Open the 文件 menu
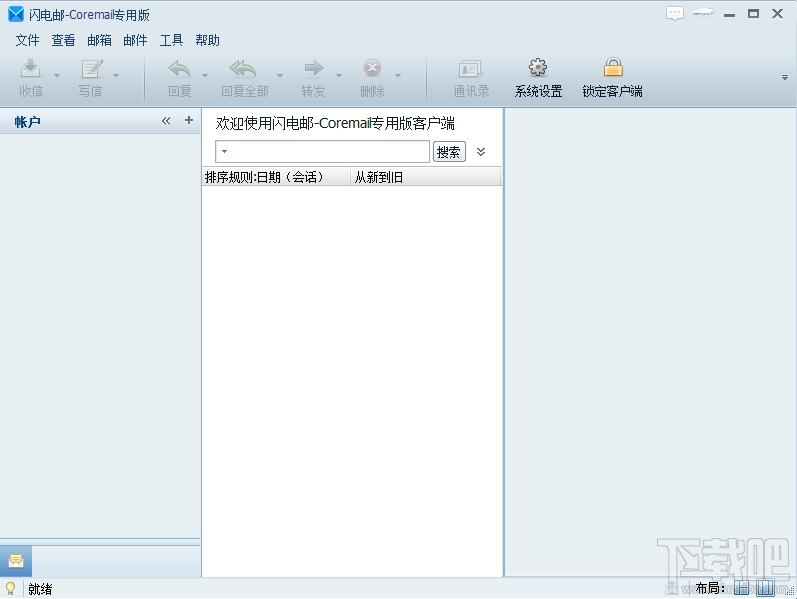This screenshot has width=797, height=599. click(27, 40)
